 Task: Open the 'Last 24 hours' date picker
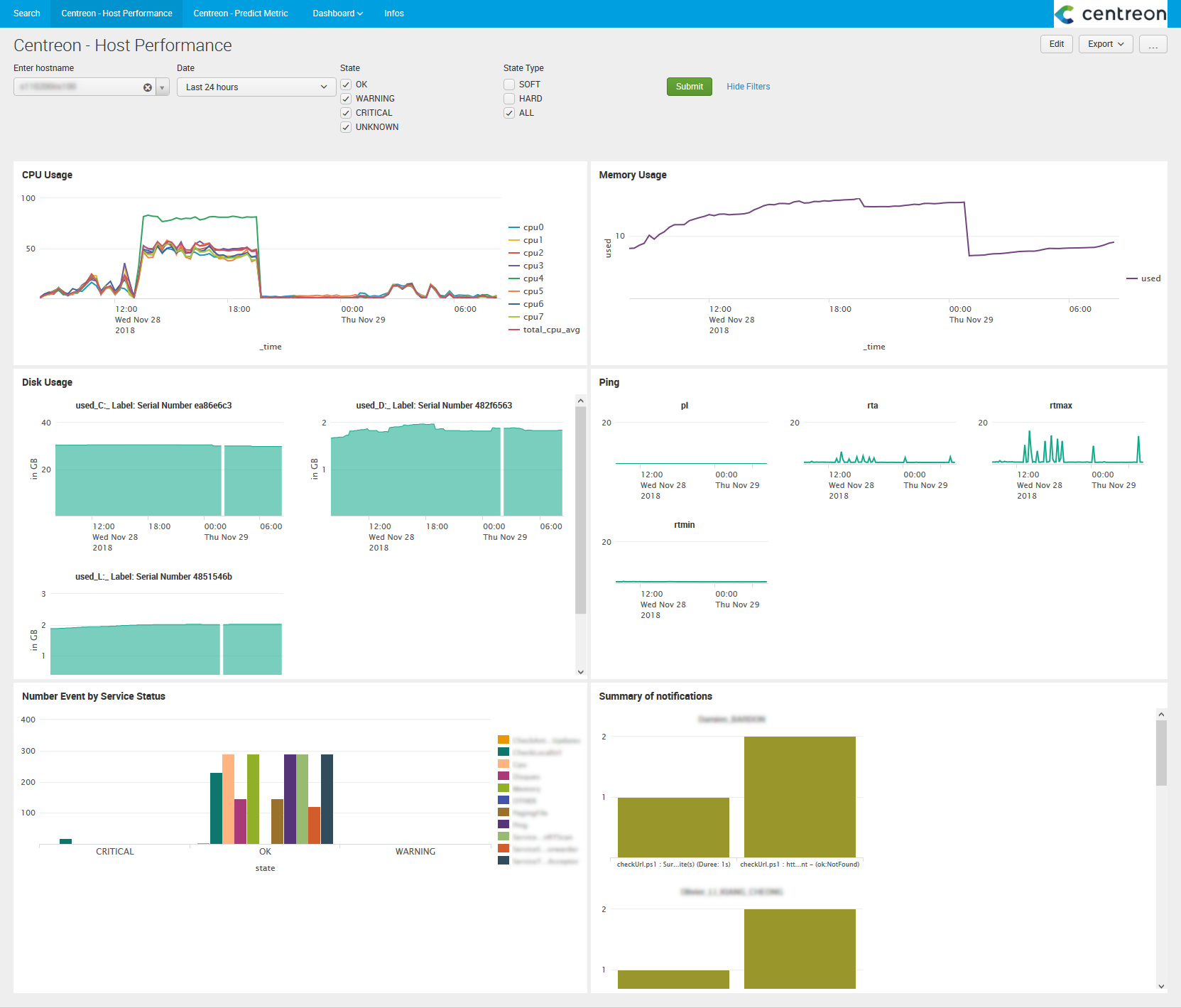click(256, 87)
